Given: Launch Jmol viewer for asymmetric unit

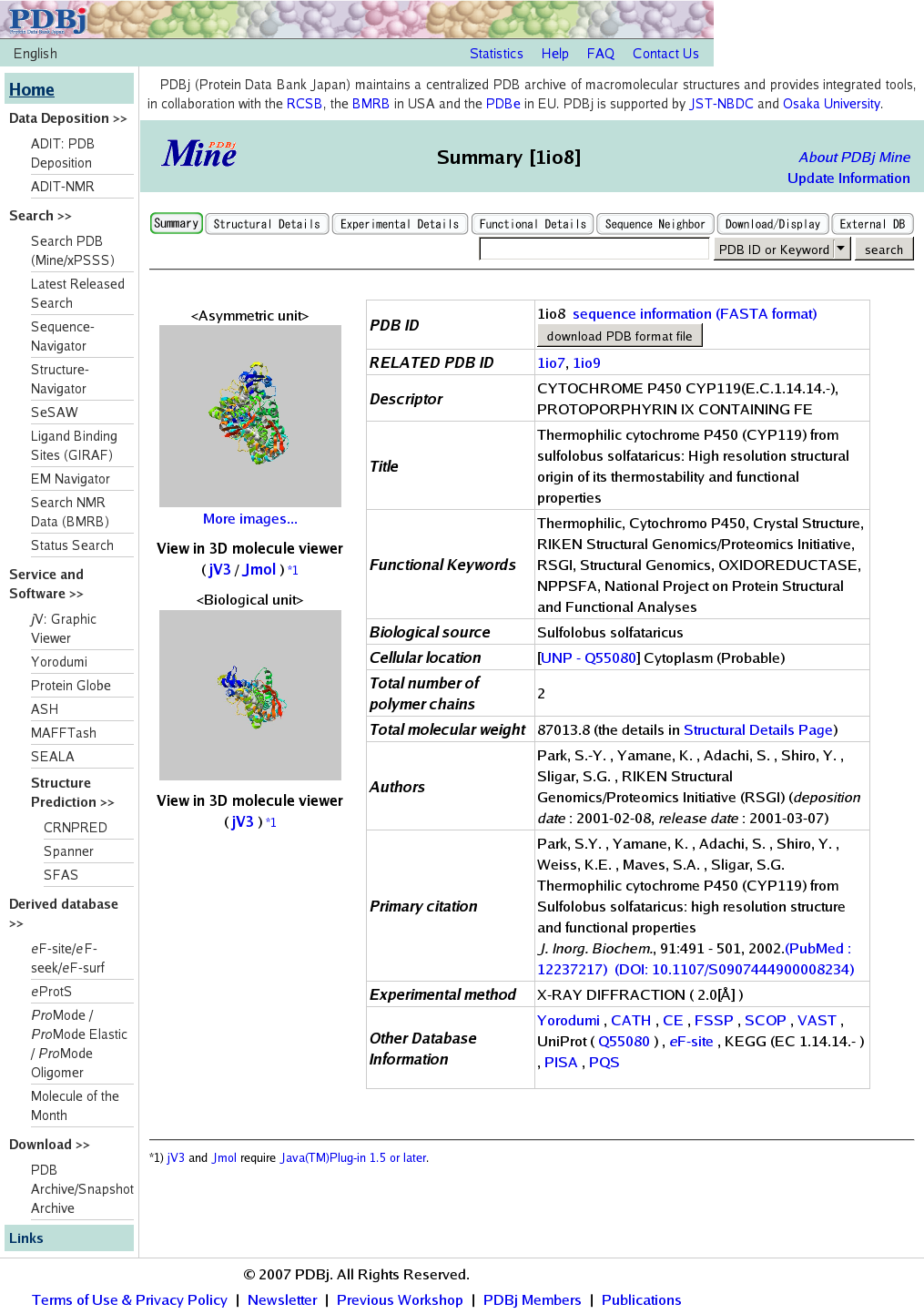Looking at the screenshot, I should tap(259, 569).
